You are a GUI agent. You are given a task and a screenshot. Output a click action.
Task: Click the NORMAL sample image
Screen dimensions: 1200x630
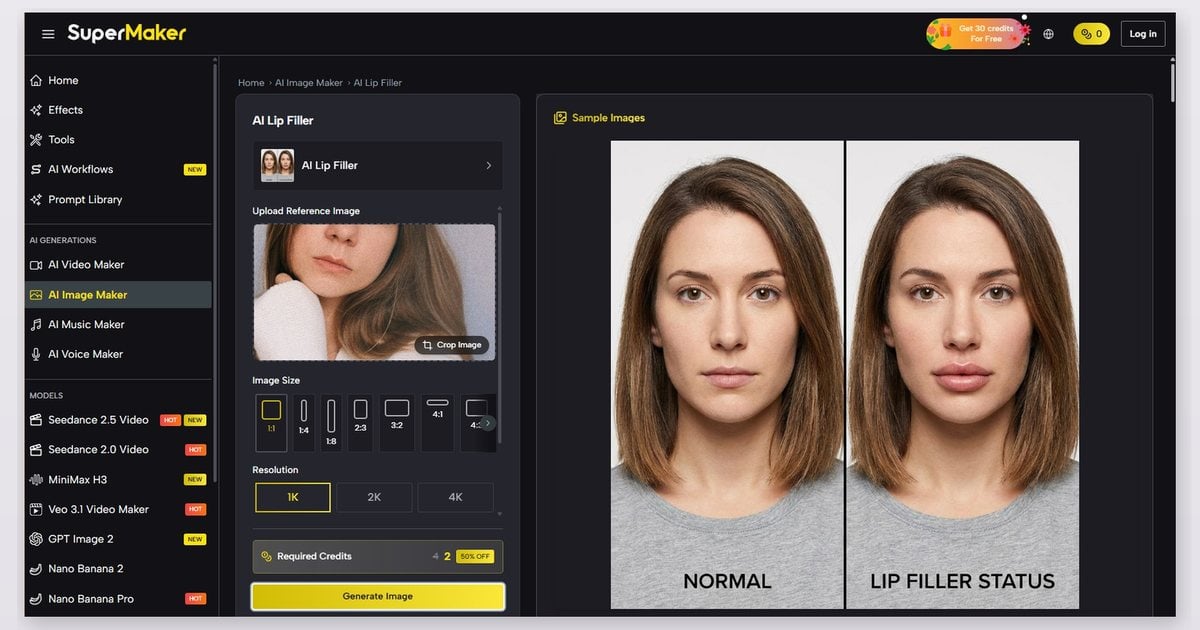[x=727, y=374]
